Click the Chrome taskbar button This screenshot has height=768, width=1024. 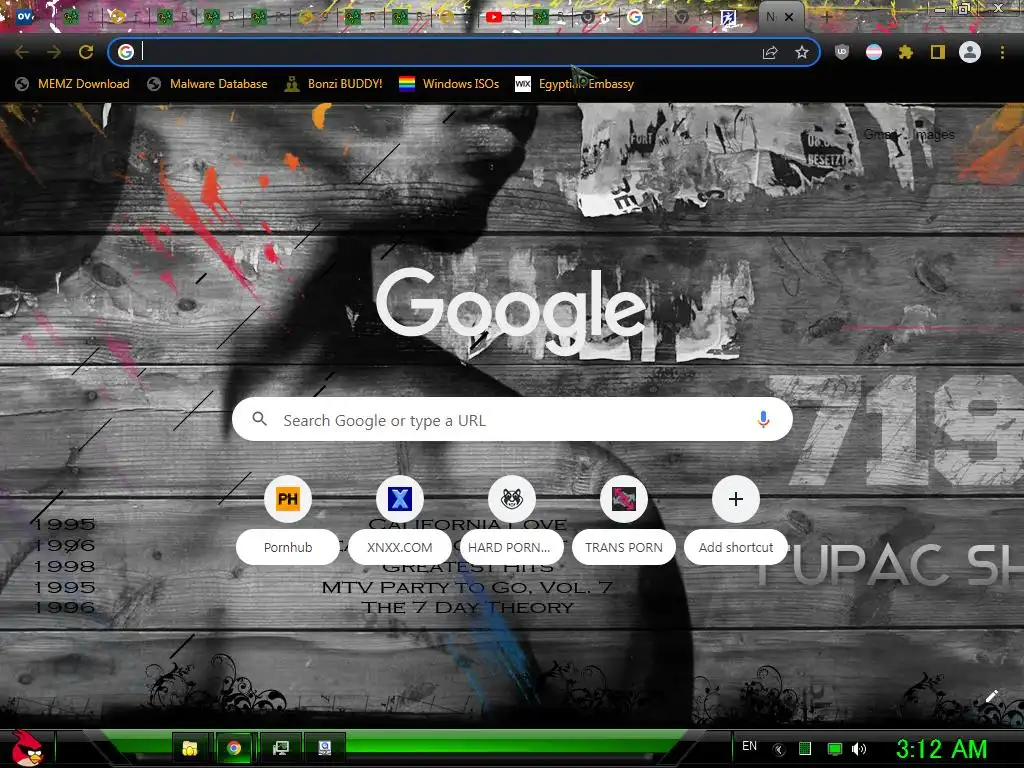[x=234, y=748]
